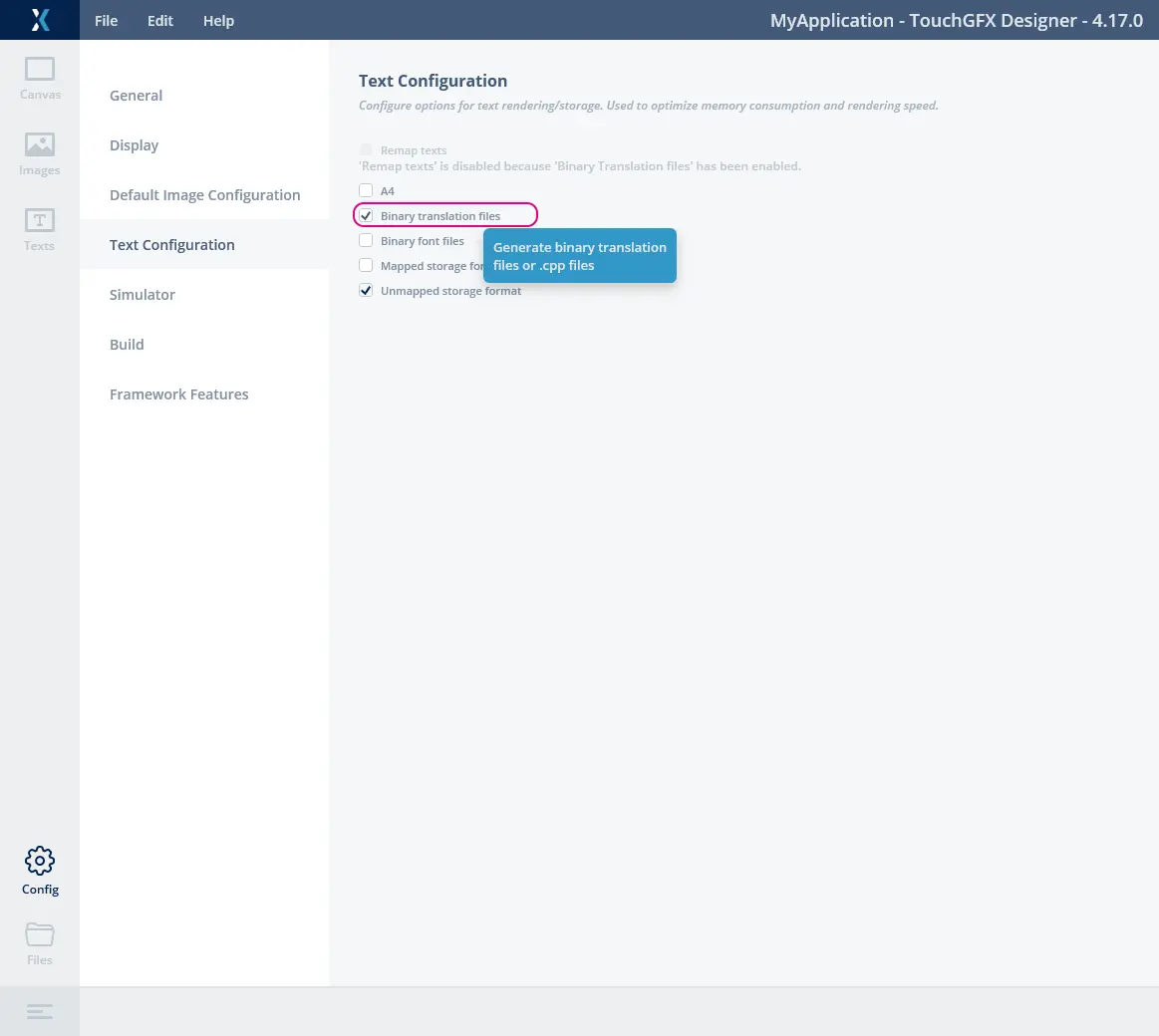Screen dimensions: 1159x1036
Task: Click the TouchGFX logo icon
Action: [x=40, y=20]
